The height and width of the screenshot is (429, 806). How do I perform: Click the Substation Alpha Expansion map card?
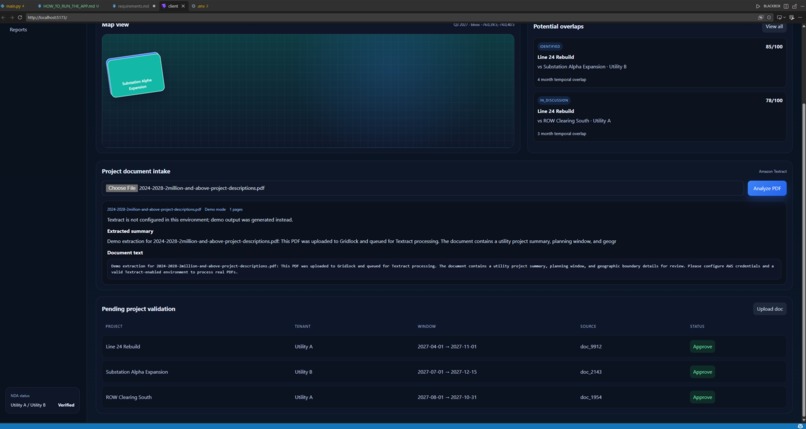(x=136, y=75)
